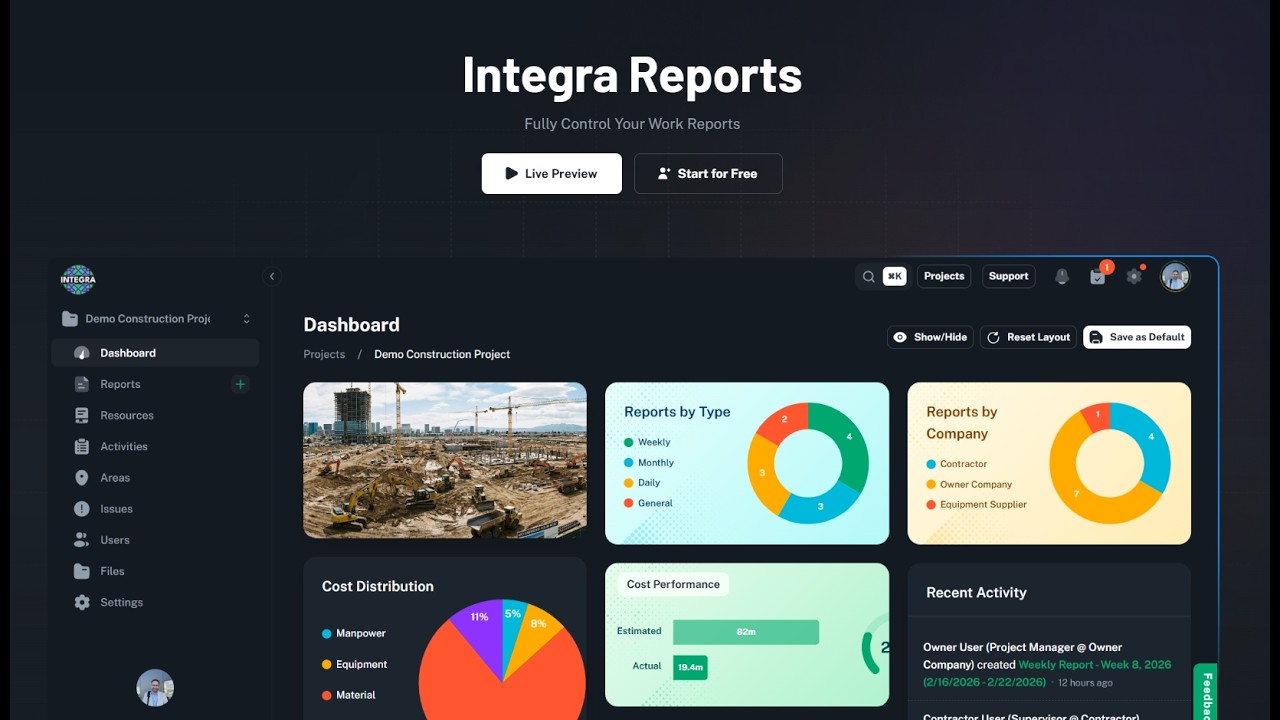Click the Settings gear icon in the sidebar
1280x720 pixels.
[82, 602]
